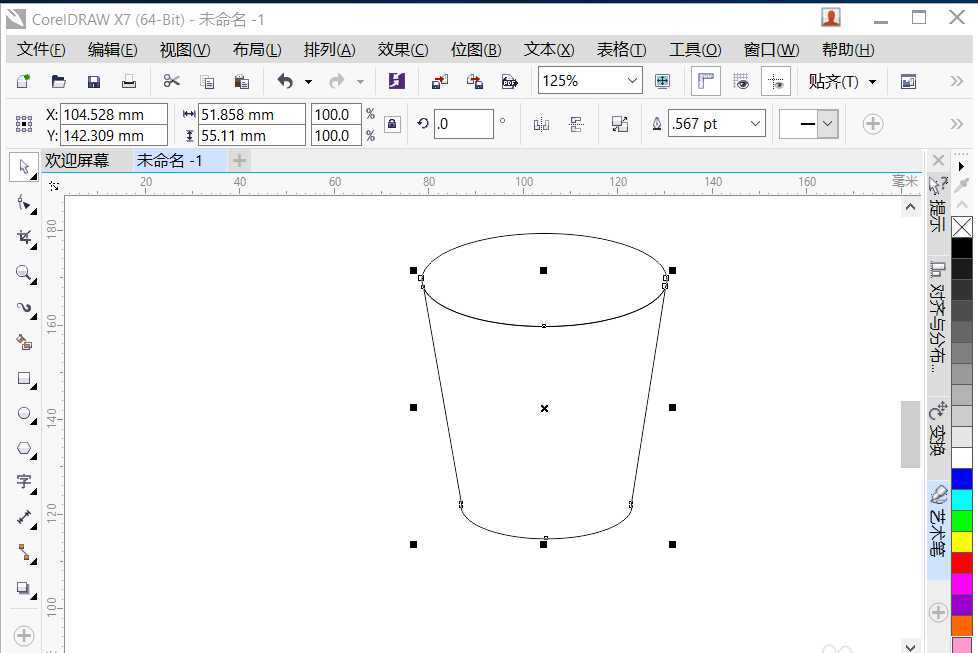Switch to the 欢迎屏幕 tab
Image resolution: width=978 pixels, height=653 pixels.
[77, 161]
